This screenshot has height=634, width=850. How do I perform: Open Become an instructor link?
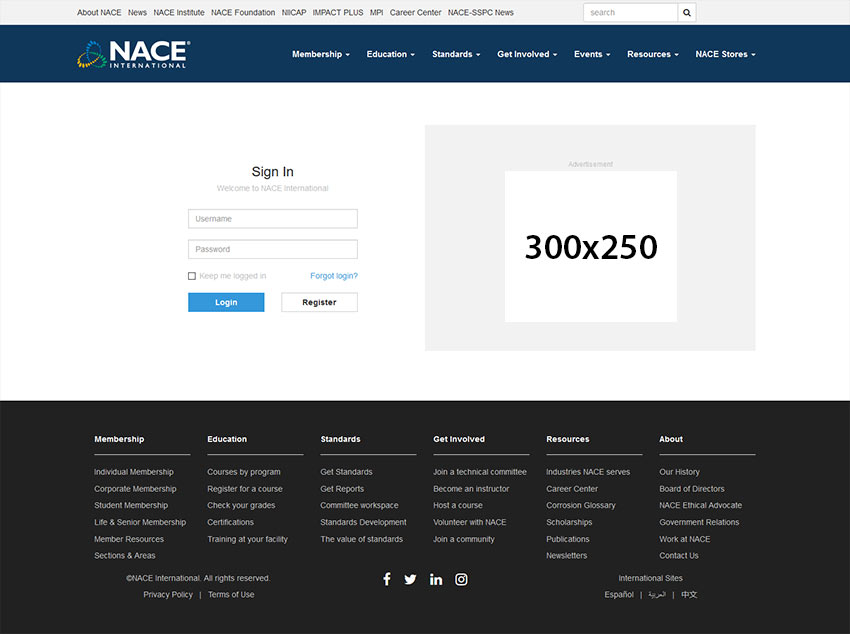[471, 489]
